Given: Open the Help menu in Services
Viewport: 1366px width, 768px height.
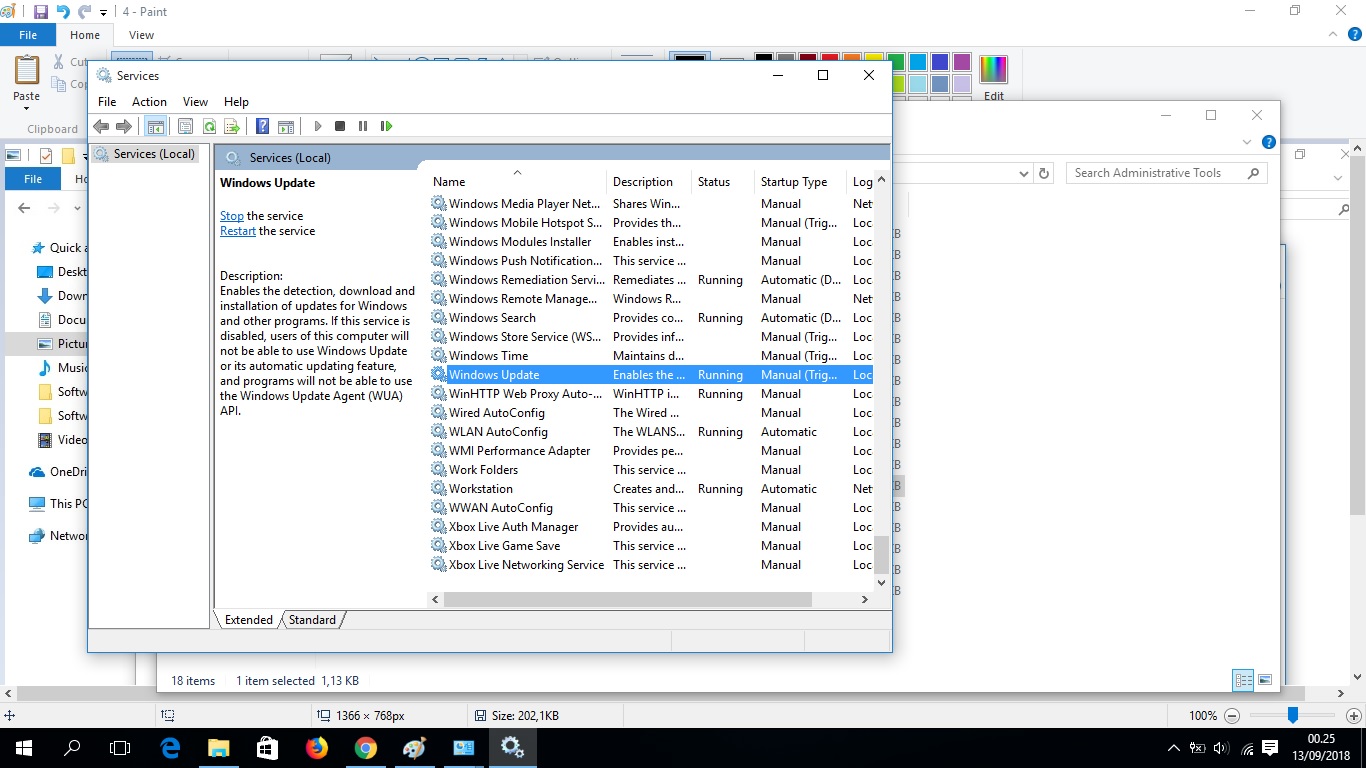Looking at the screenshot, I should click(x=236, y=102).
